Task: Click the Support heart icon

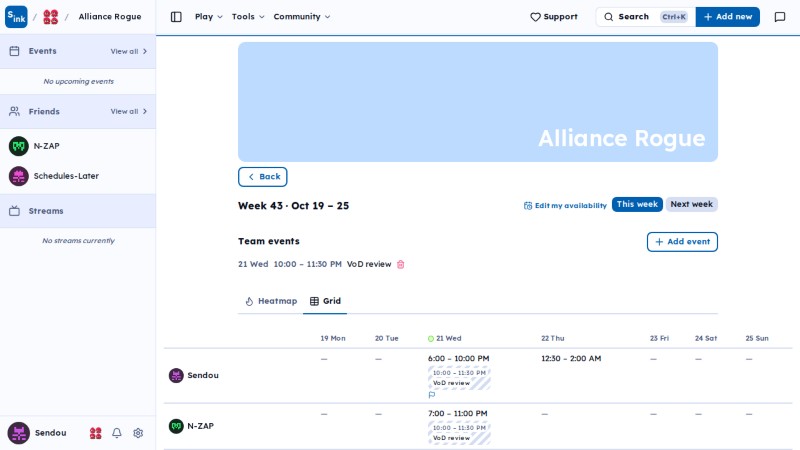Action: [535, 17]
